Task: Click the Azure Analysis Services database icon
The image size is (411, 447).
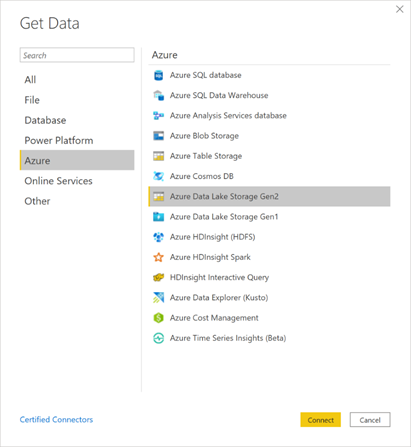Action: 158,116
